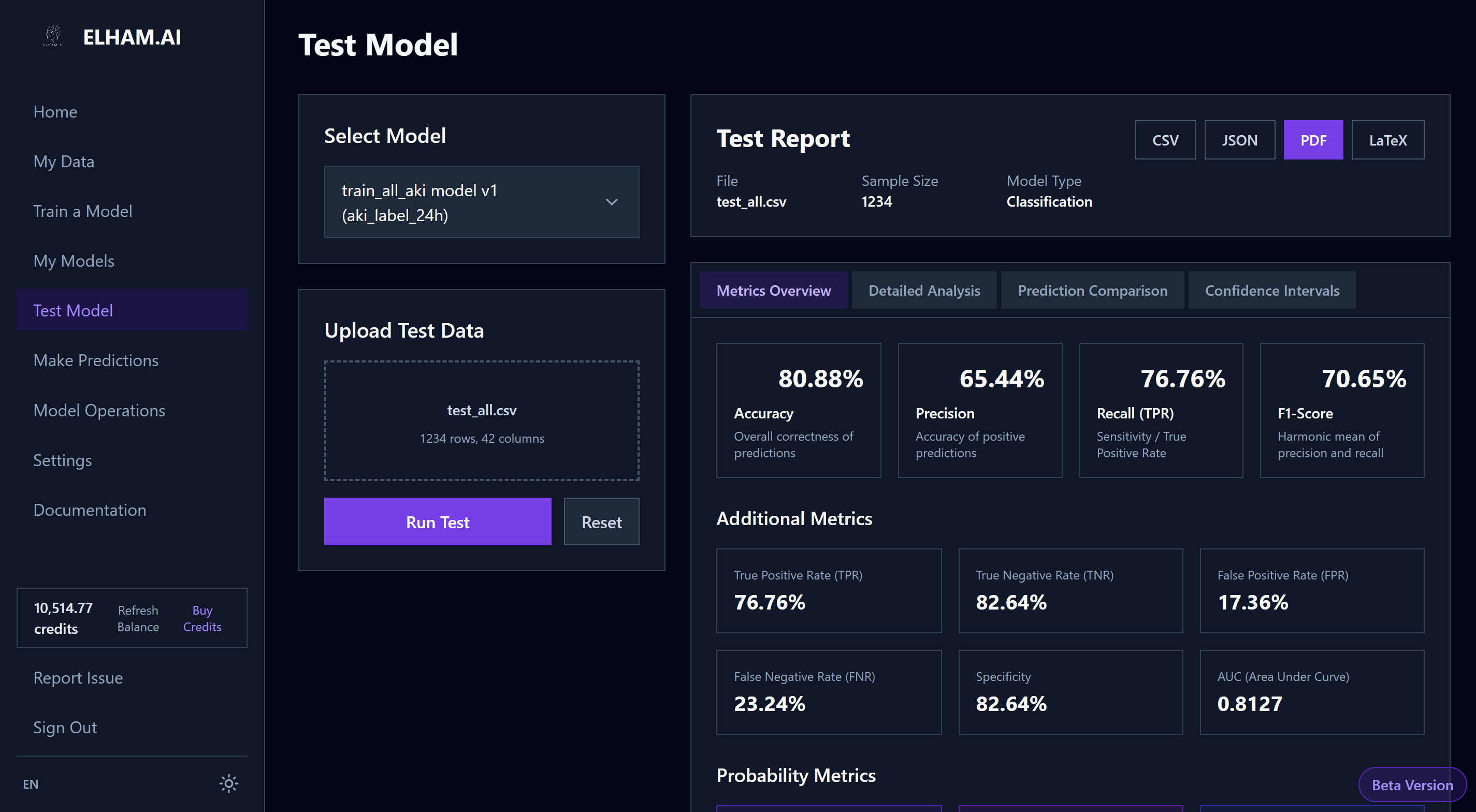Screen dimensions: 1476x812
Task: Switch language via the EN selector
Action: (x=31, y=784)
